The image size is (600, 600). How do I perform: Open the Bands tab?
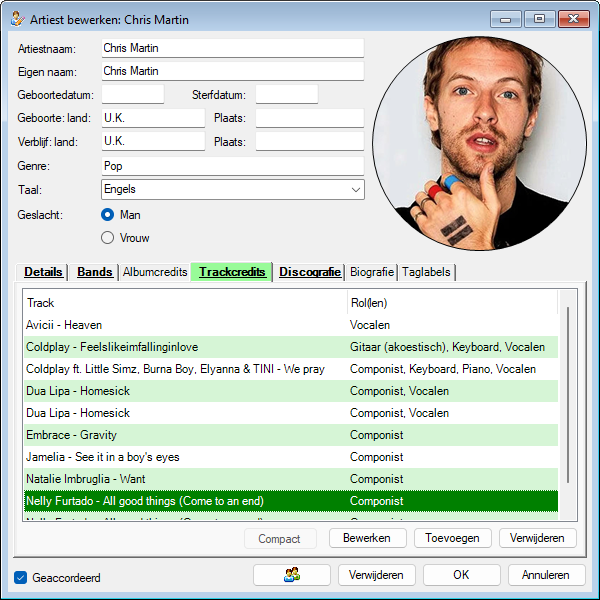pyautogui.click(x=95, y=272)
